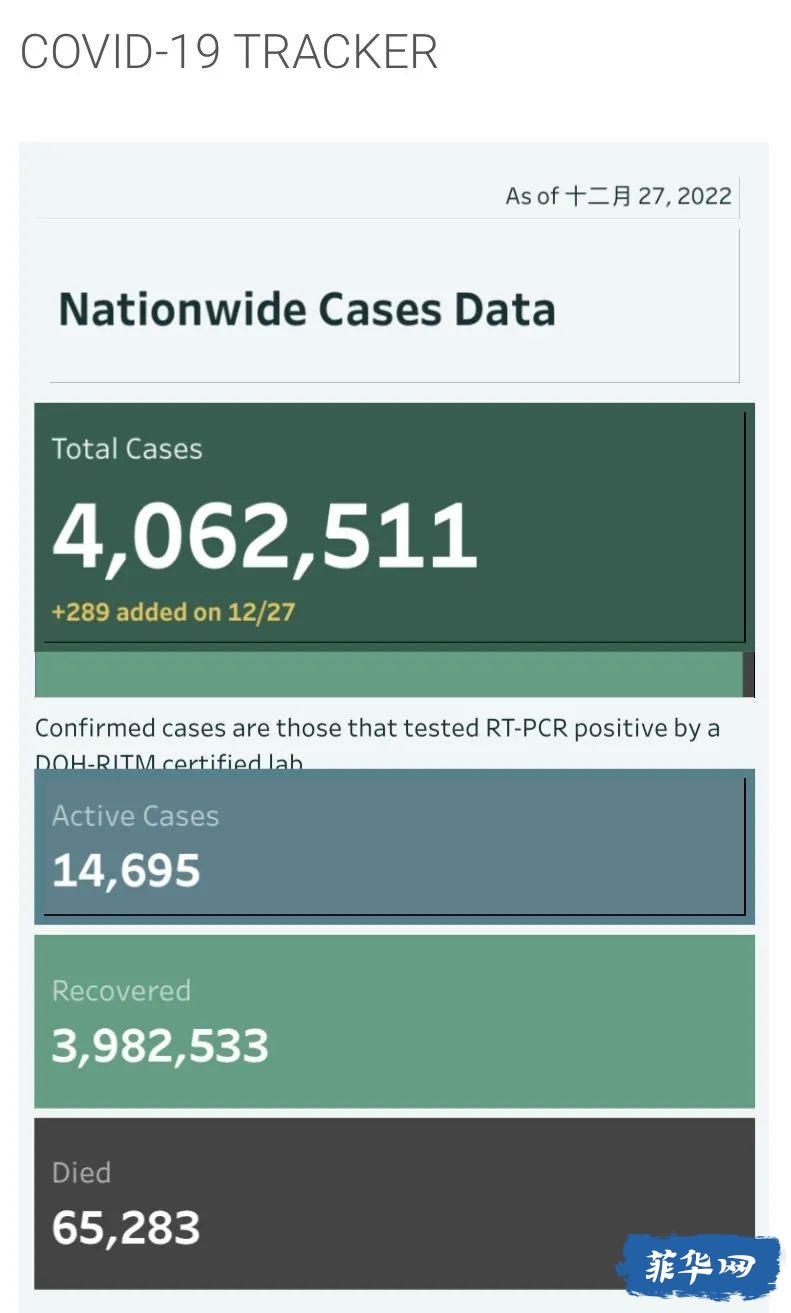The height and width of the screenshot is (1313, 791).
Task: Click the Nationwide Cases Data title
Action: [x=307, y=309]
